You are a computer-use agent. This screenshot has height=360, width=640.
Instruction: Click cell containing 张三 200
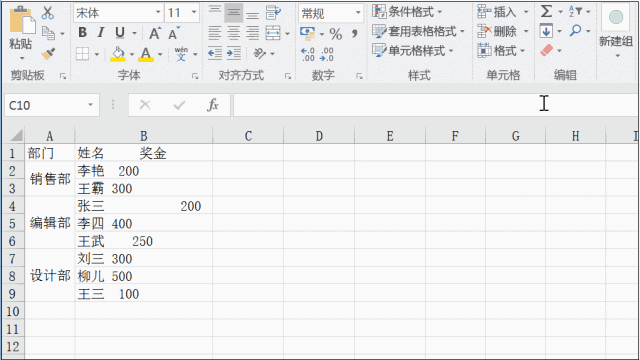144,206
